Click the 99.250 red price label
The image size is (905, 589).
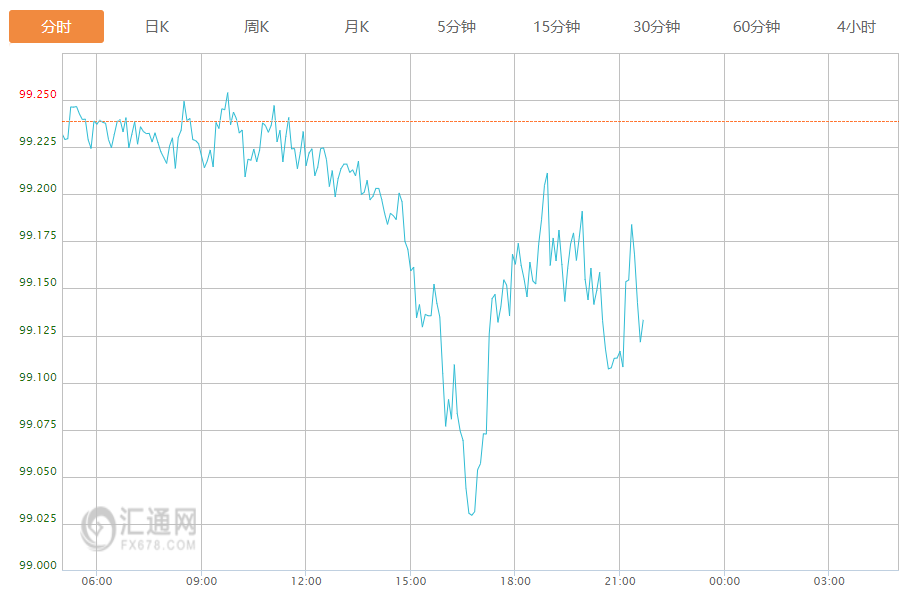[x=38, y=95]
